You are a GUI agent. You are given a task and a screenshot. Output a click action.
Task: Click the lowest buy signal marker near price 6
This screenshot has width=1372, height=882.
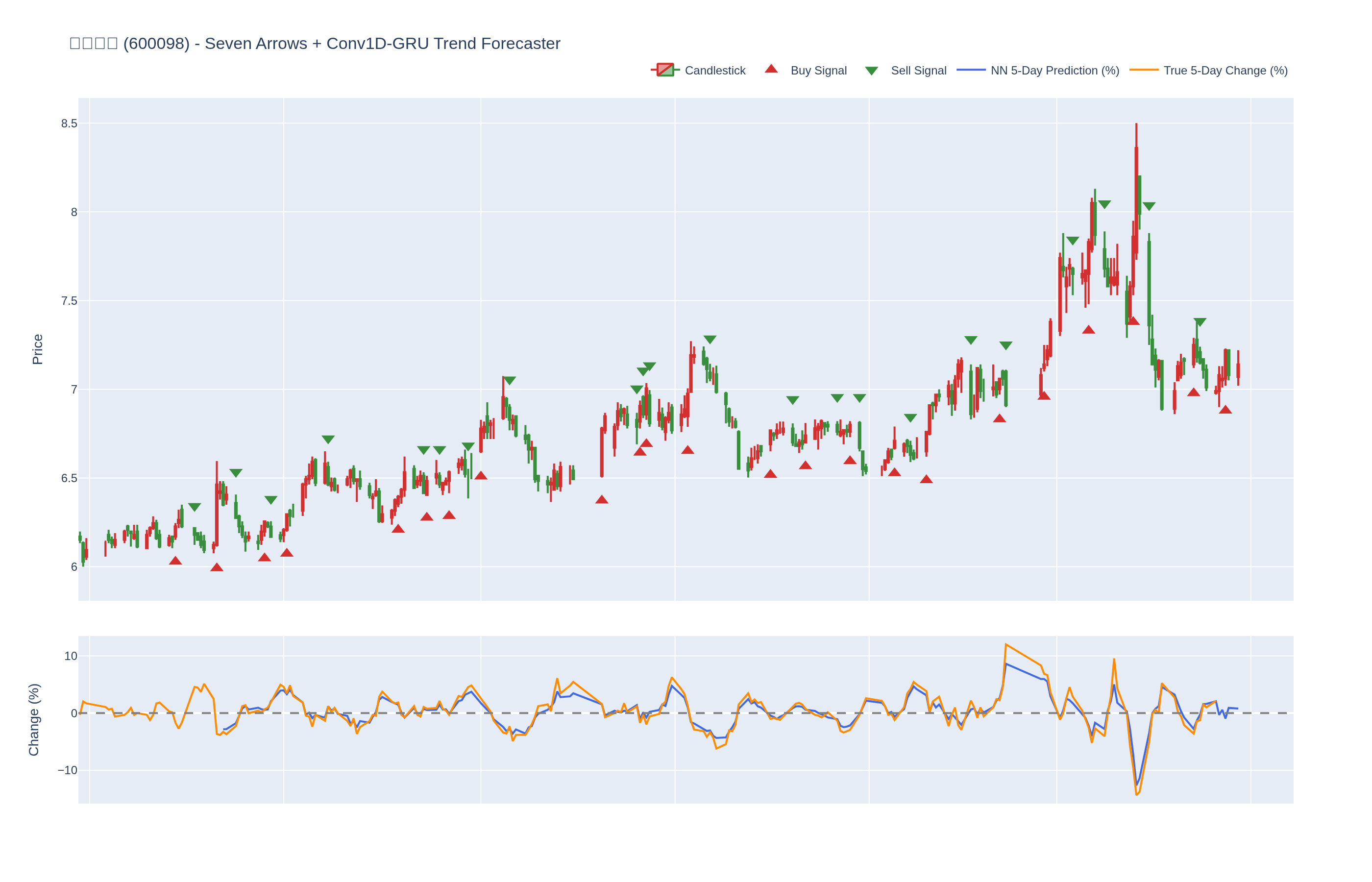[217, 567]
